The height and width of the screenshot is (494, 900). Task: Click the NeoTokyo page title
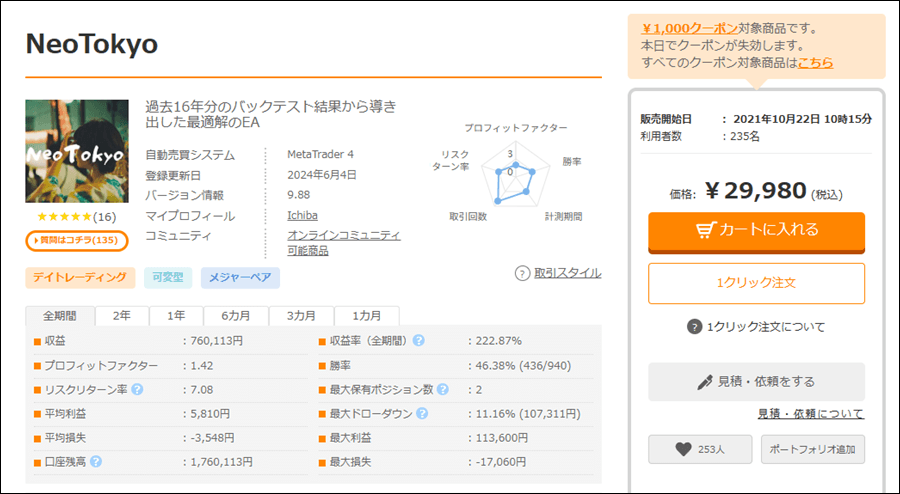92,44
